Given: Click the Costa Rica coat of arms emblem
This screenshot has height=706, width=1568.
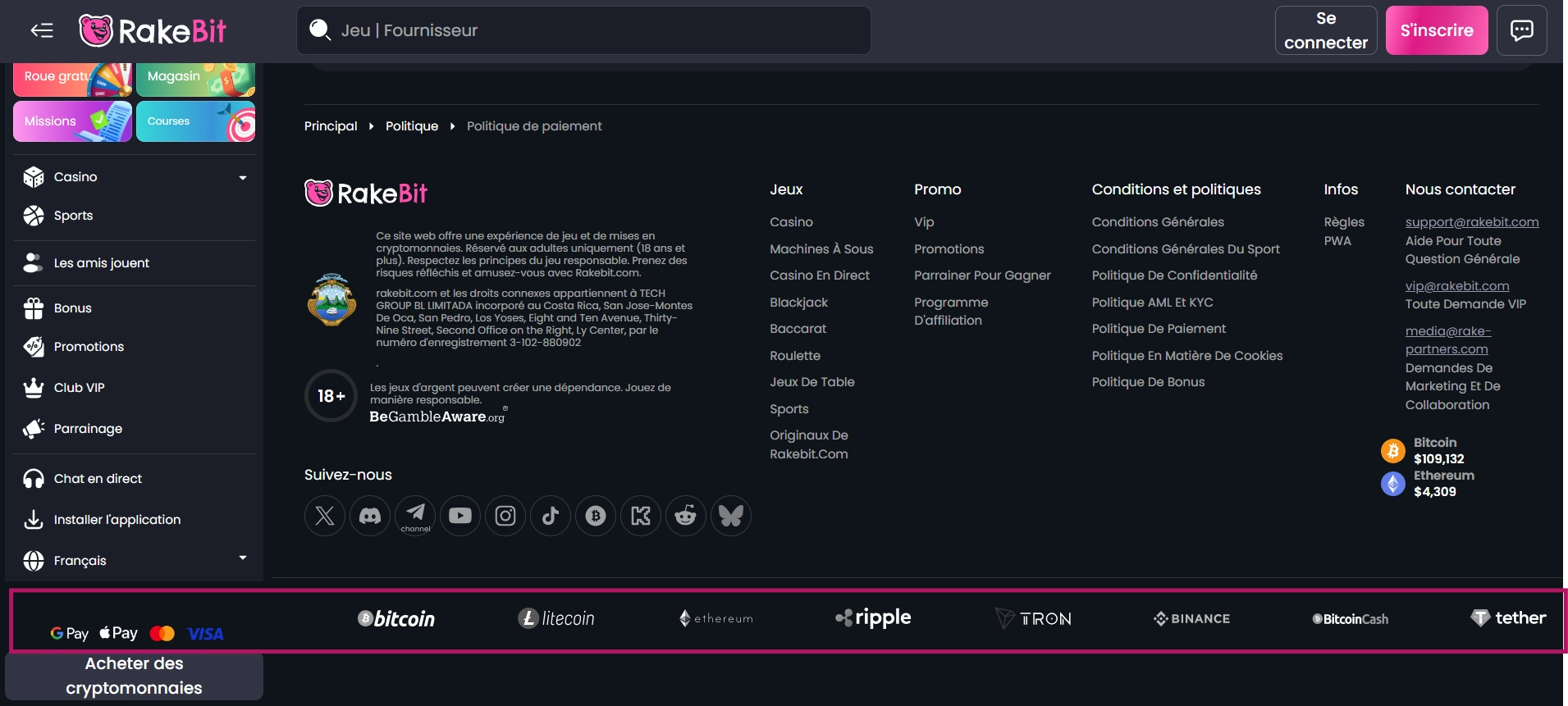Looking at the screenshot, I should coord(331,299).
